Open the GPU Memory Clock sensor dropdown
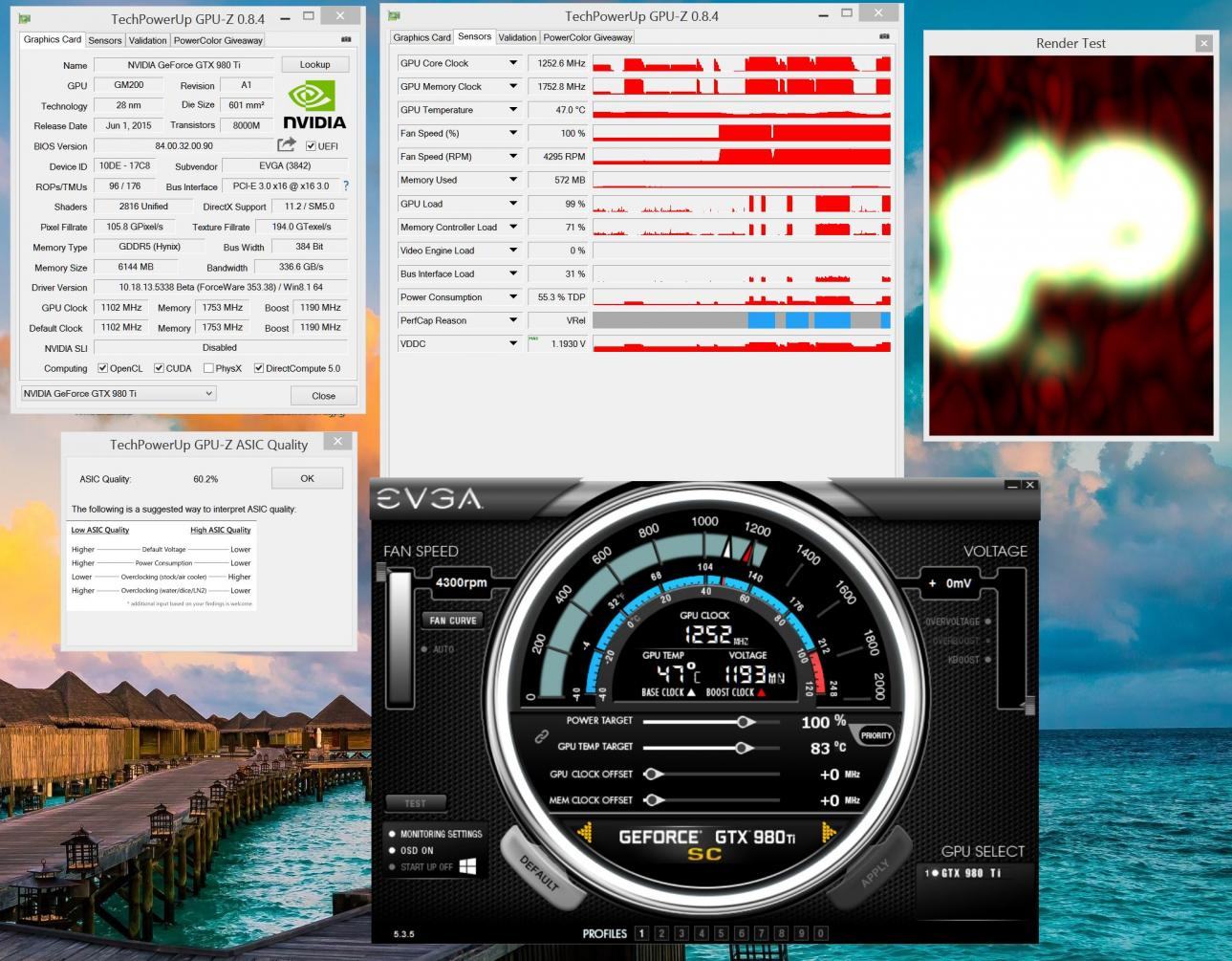The height and width of the screenshot is (961, 1232). (x=513, y=86)
